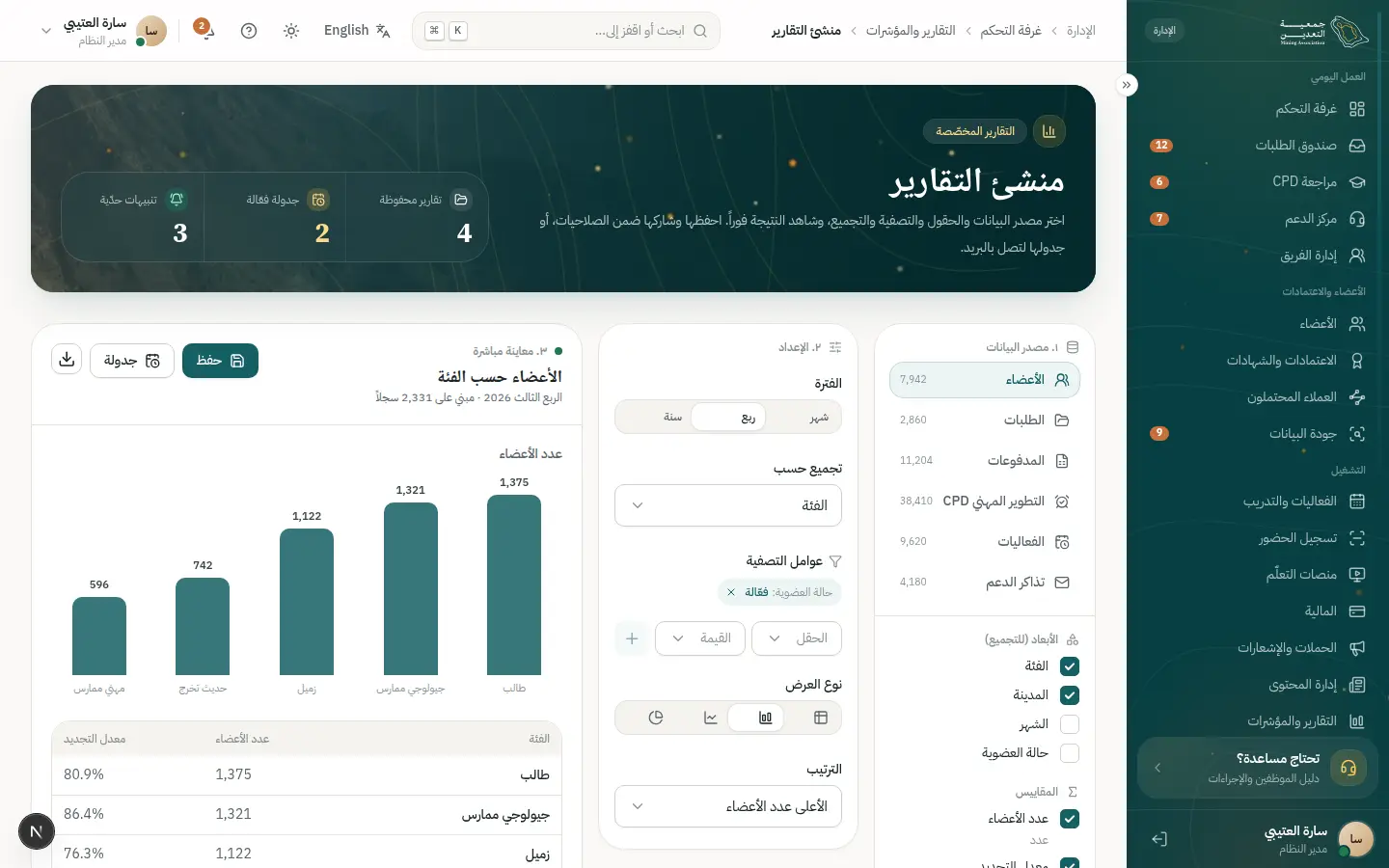This screenshot has width=1389, height=868.
Task: Open the تجميع حسب dropdown showing الفئة
Action: point(728,505)
